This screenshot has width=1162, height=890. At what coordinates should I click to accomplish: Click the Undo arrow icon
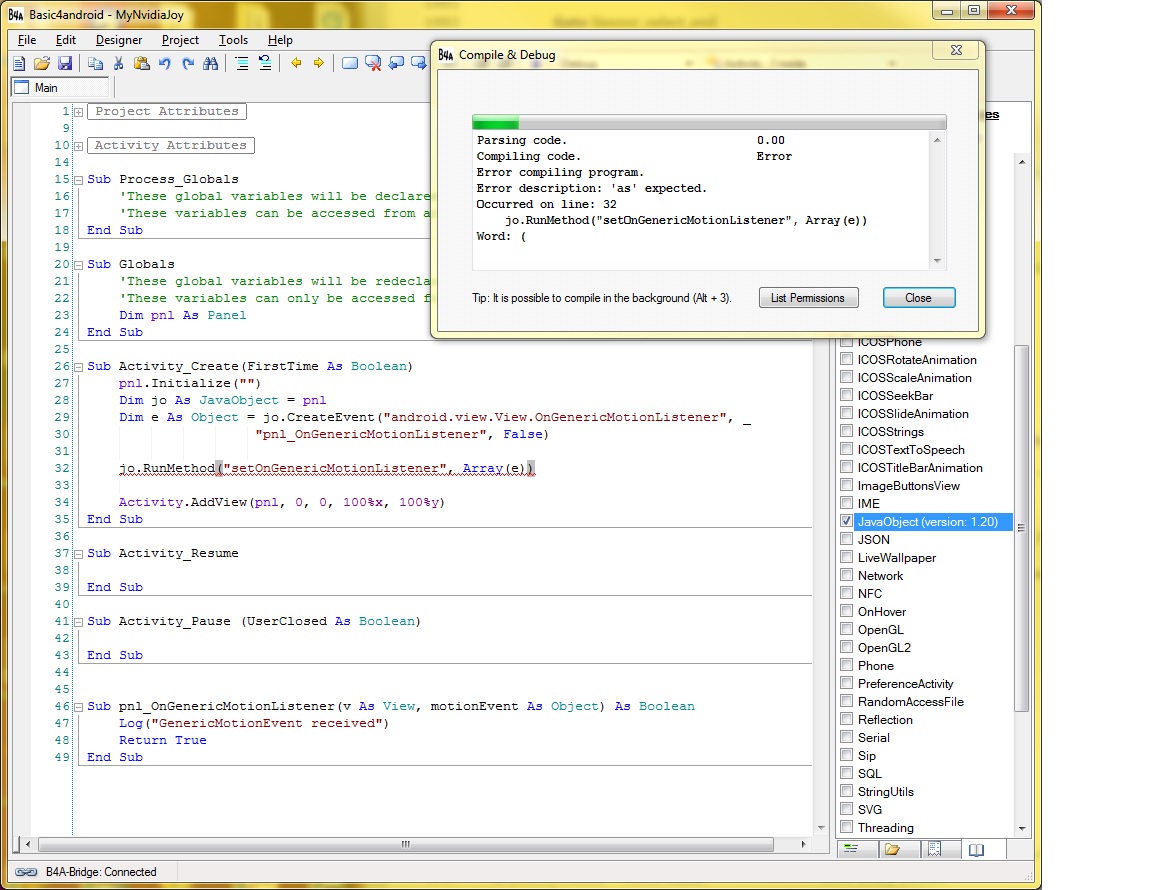(x=164, y=63)
